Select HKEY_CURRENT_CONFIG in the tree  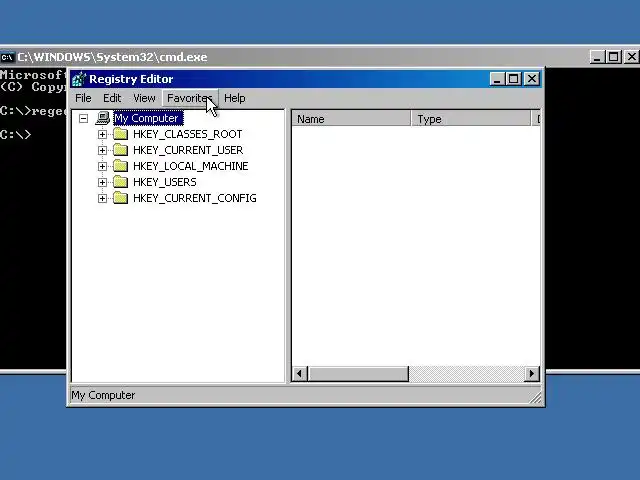(195, 198)
